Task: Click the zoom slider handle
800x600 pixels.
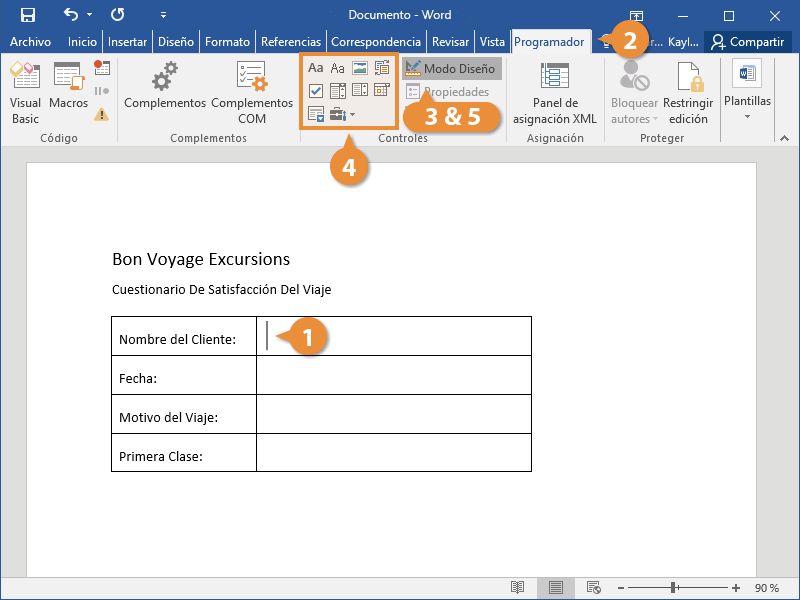Action: pyautogui.click(x=675, y=587)
